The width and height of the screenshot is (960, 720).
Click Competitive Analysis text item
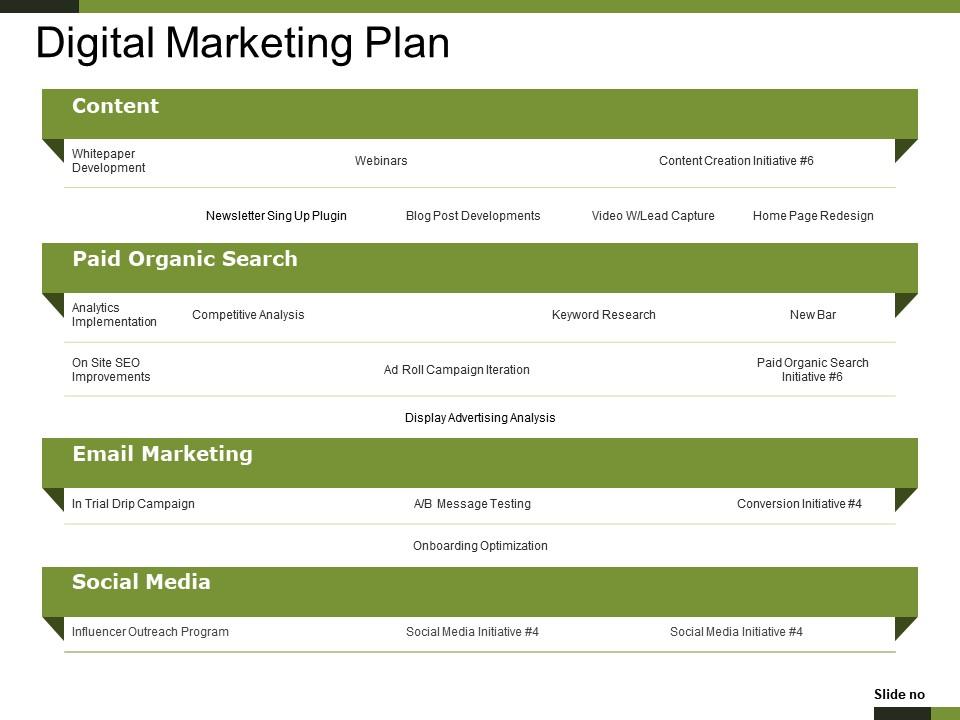pos(248,315)
